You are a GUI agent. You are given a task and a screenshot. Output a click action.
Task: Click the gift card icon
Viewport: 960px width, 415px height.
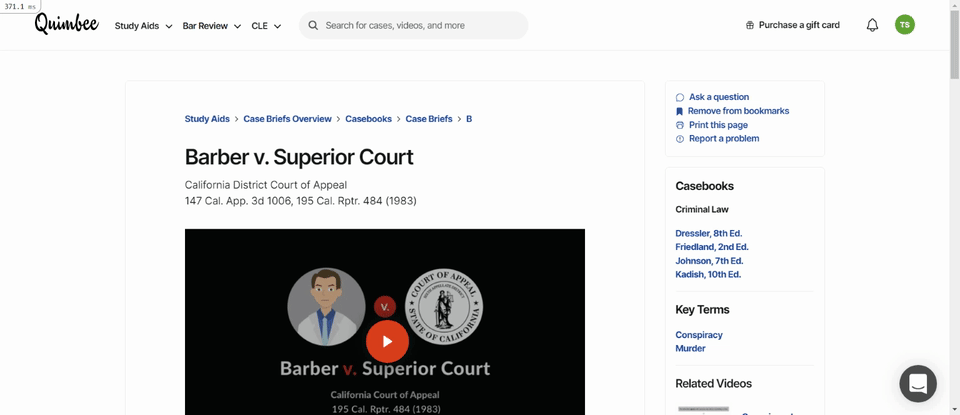750,25
